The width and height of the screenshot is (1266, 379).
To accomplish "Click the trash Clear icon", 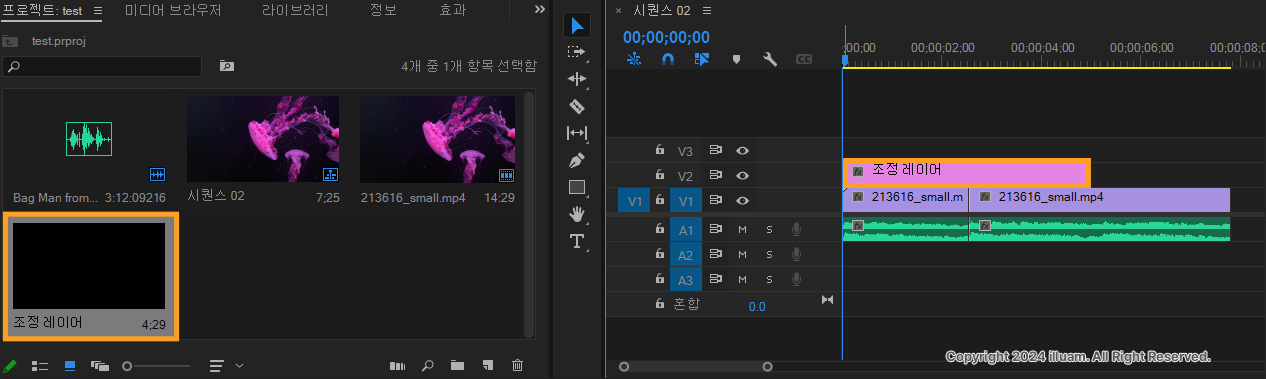I will (517, 366).
